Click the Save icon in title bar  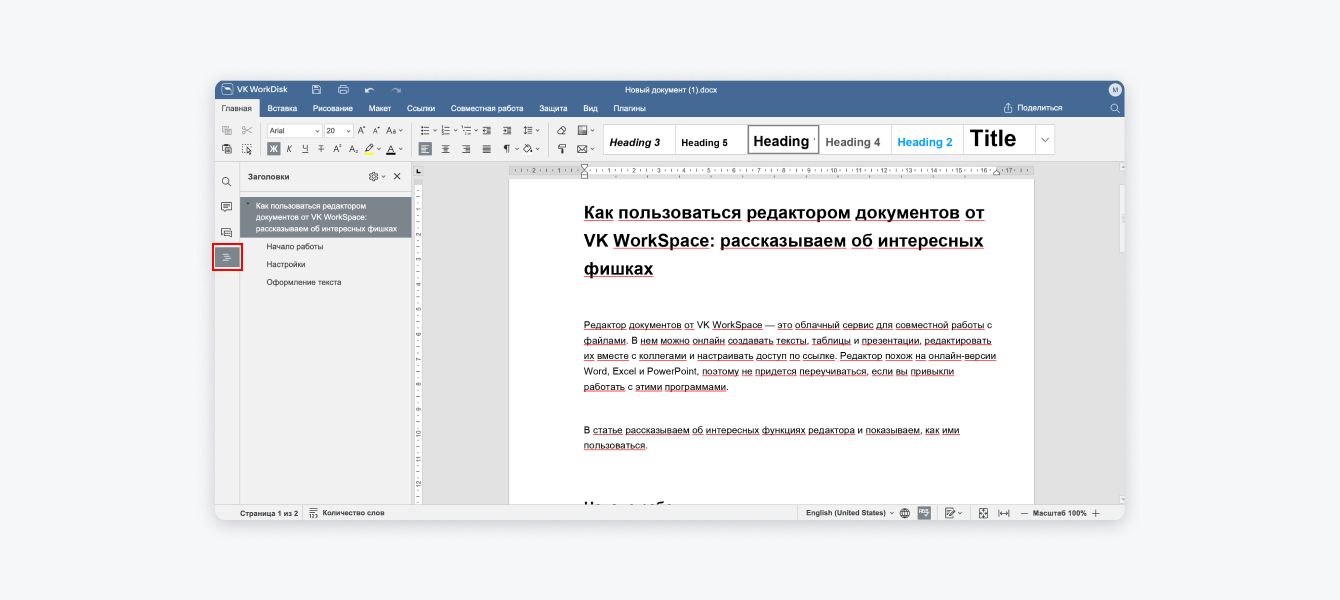pos(316,90)
